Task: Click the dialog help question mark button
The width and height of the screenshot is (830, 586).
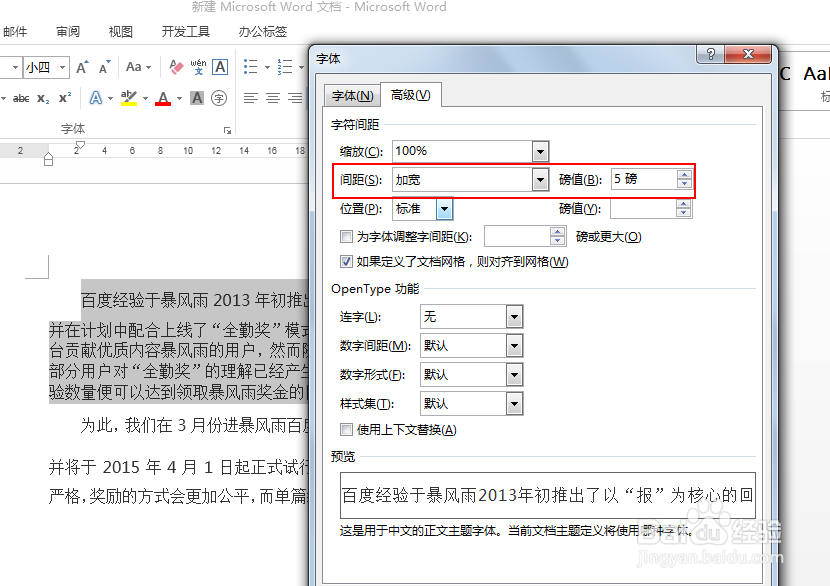Action: (710, 54)
